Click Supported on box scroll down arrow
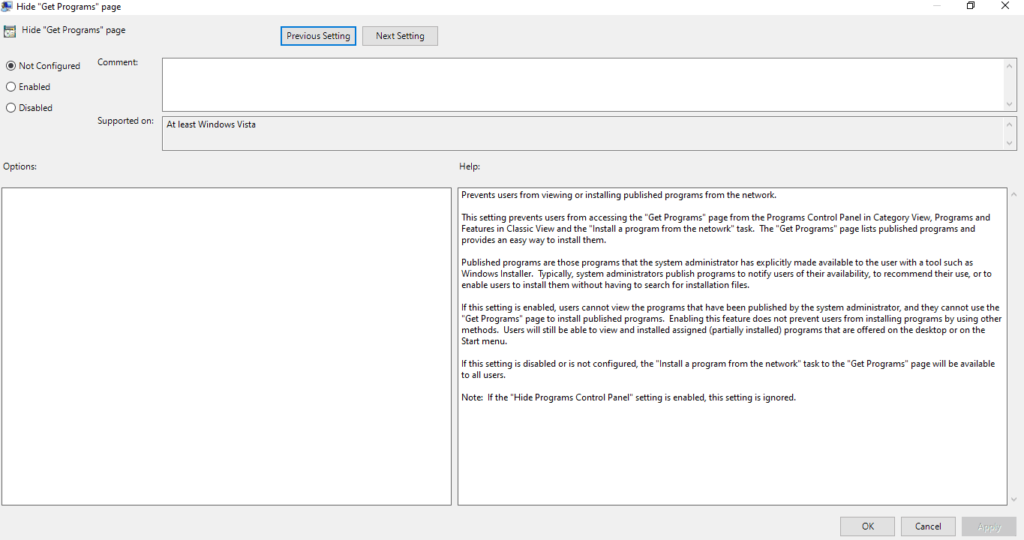Viewport: 1024px width, 540px height. (x=1009, y=143)
